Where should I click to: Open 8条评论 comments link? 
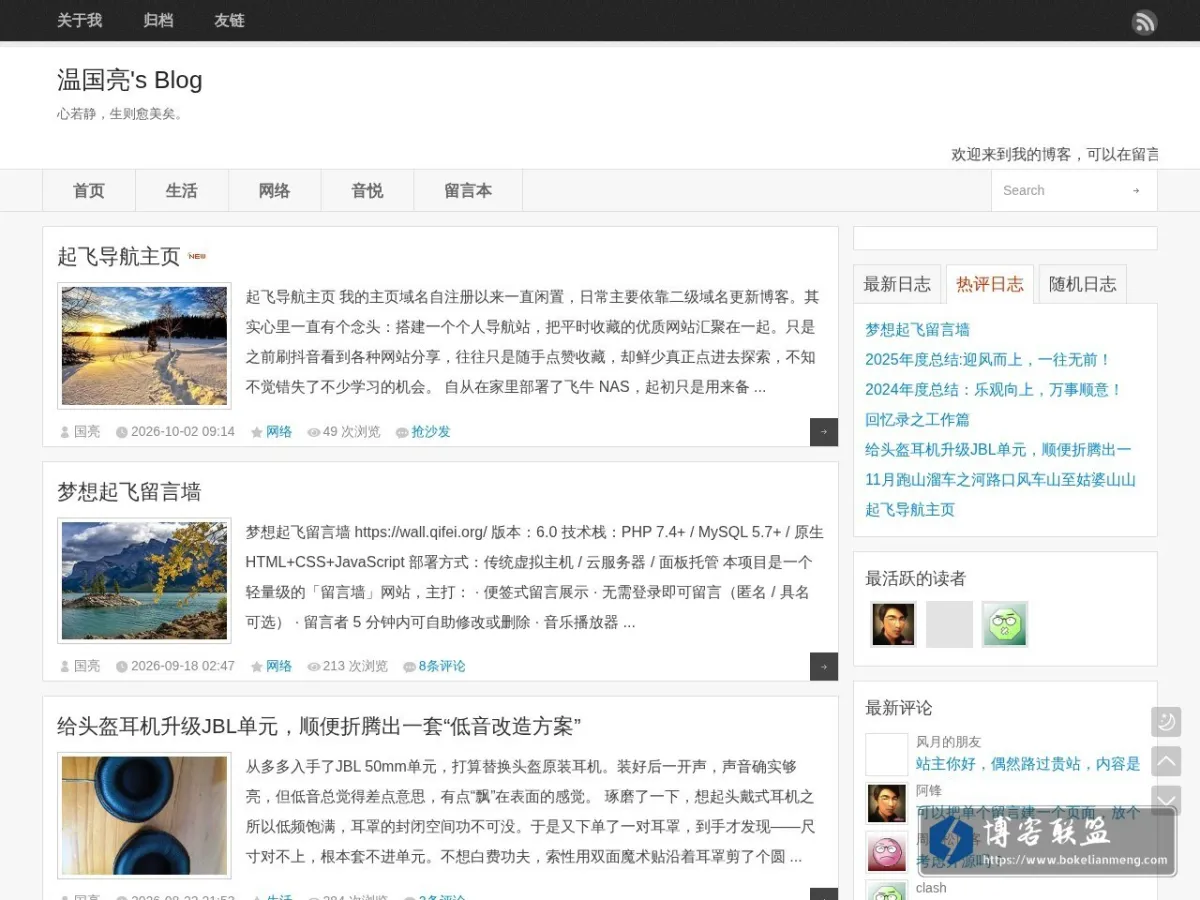[x=442, y=666]
